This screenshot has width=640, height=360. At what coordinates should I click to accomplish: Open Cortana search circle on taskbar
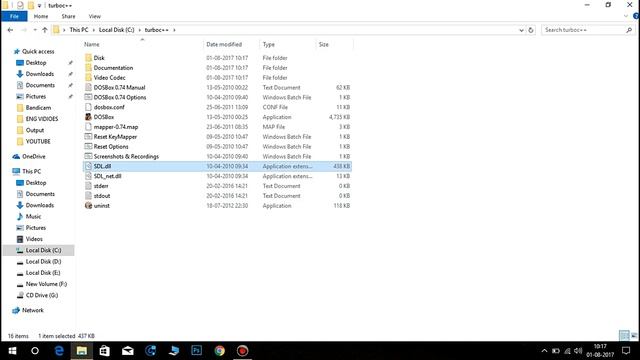coord(35,351)
